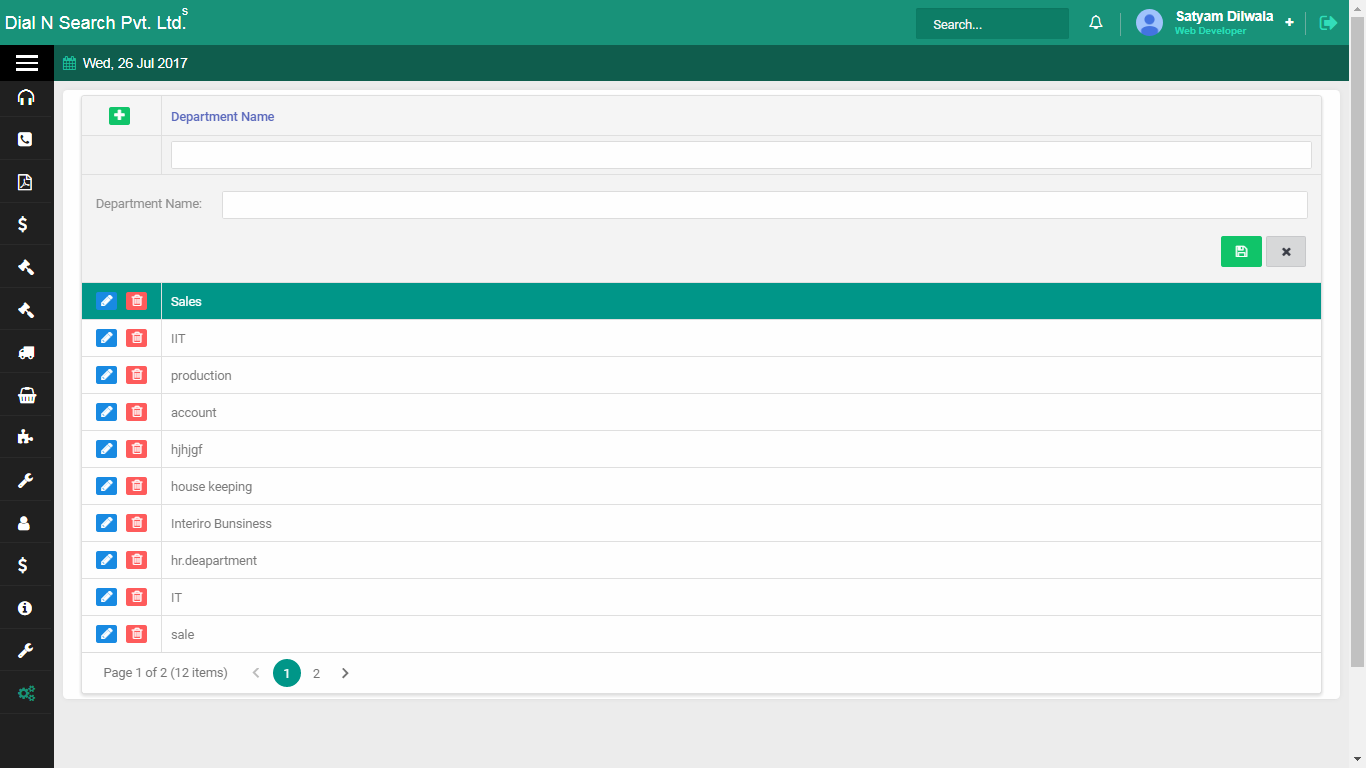This screenshot has width=1366, height=768.
Task: Sort by the Department Name column header
Action: click(222, 117)
